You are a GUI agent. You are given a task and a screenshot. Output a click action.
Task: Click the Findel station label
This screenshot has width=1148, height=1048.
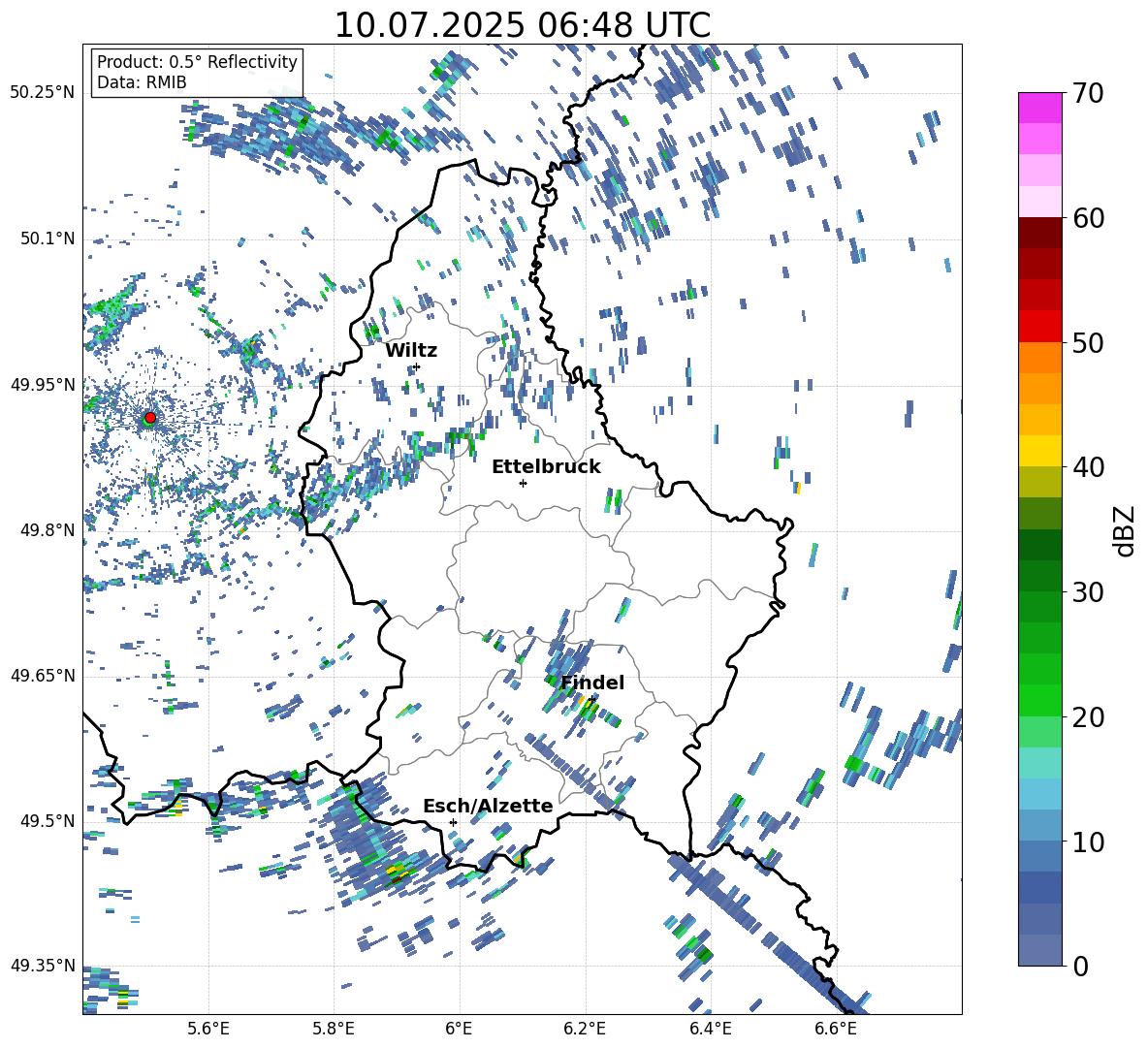[x=592, y=683]
